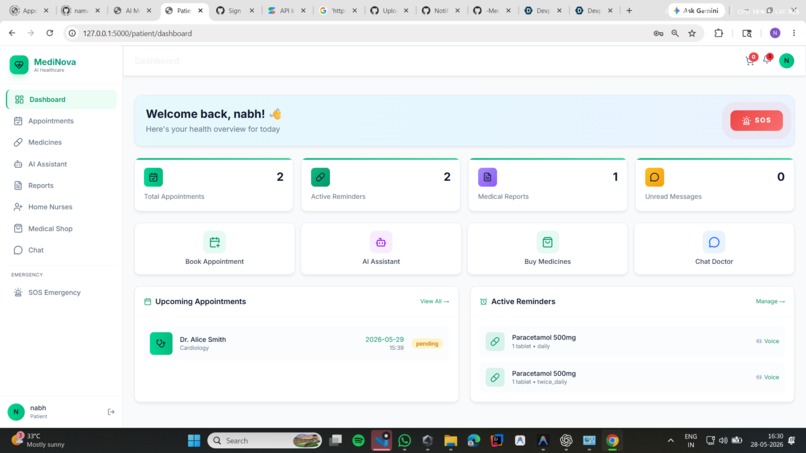Go to Appointments in sidebar
Screen dimensions: 806x453
tap(61, 121)
